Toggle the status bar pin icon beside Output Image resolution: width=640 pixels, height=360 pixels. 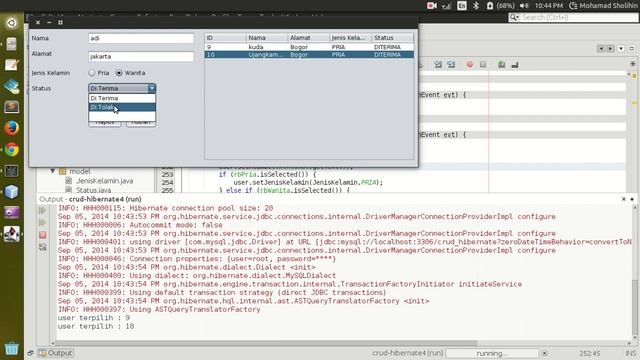[31, 353]
